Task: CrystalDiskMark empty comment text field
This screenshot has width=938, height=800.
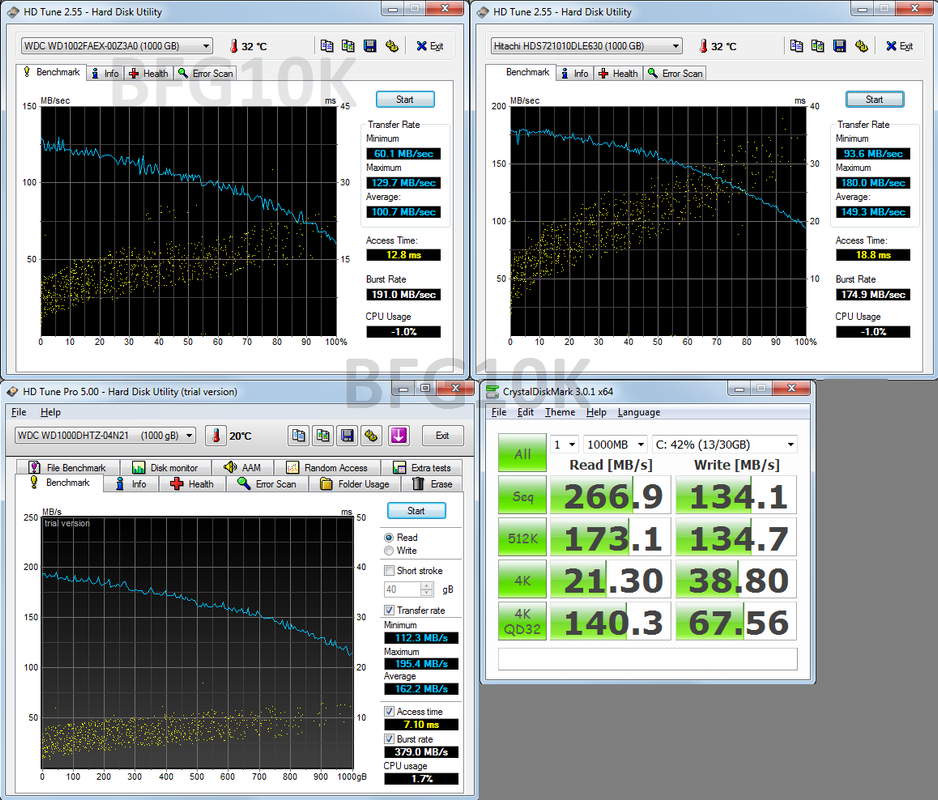Action: (x=648, y=659)
